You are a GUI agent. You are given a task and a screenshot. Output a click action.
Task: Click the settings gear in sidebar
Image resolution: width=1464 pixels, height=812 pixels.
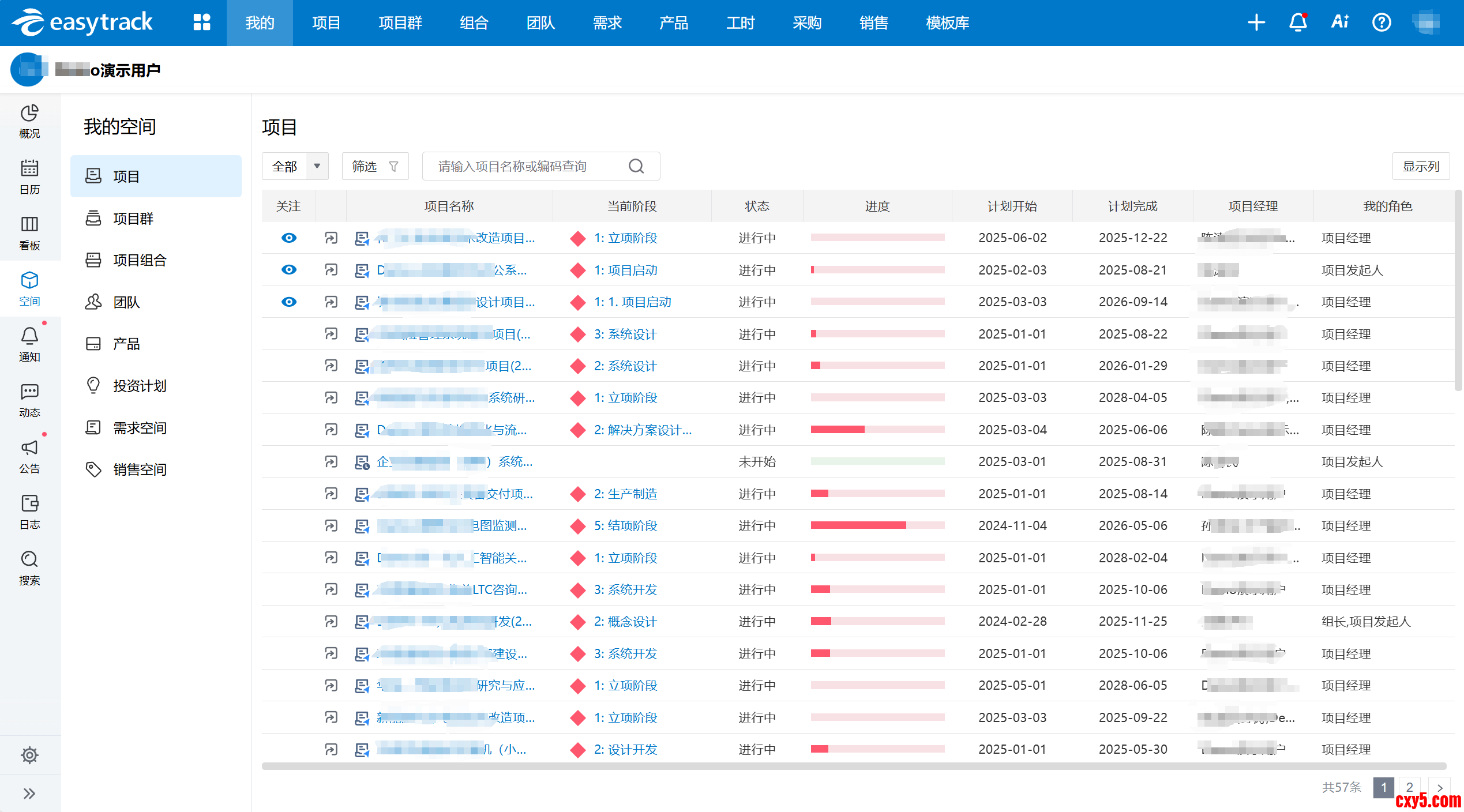tap(29, 755)
